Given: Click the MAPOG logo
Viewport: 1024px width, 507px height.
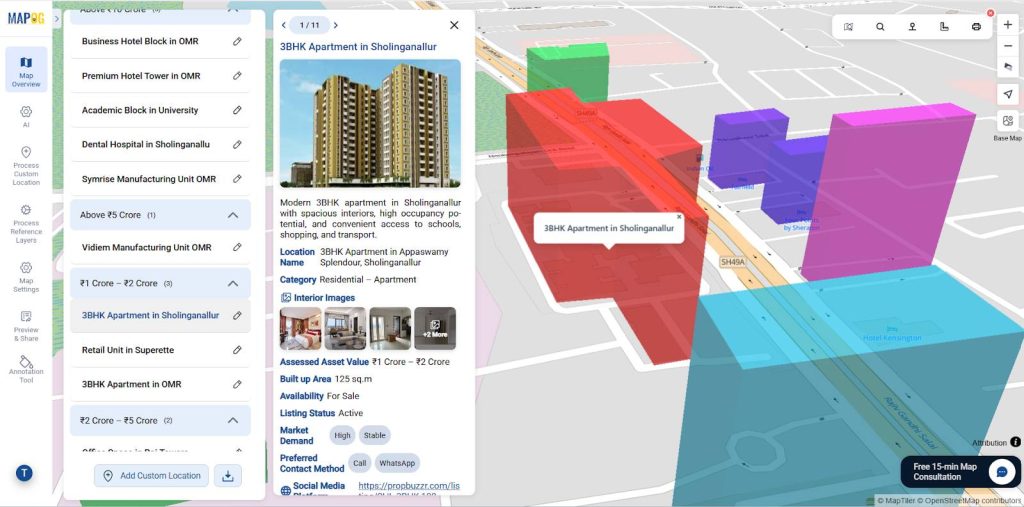Looking at the screenshot, I should (x=26, y=18).
